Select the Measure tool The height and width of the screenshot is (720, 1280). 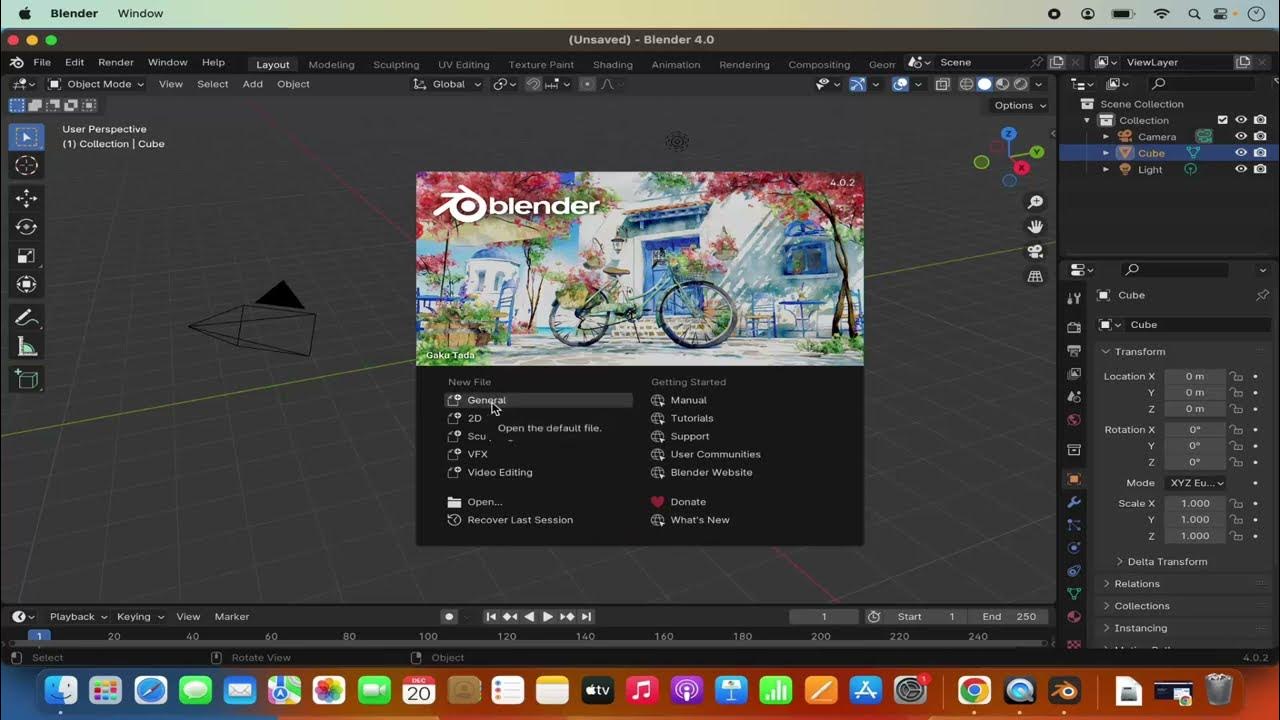pos(26,347)
